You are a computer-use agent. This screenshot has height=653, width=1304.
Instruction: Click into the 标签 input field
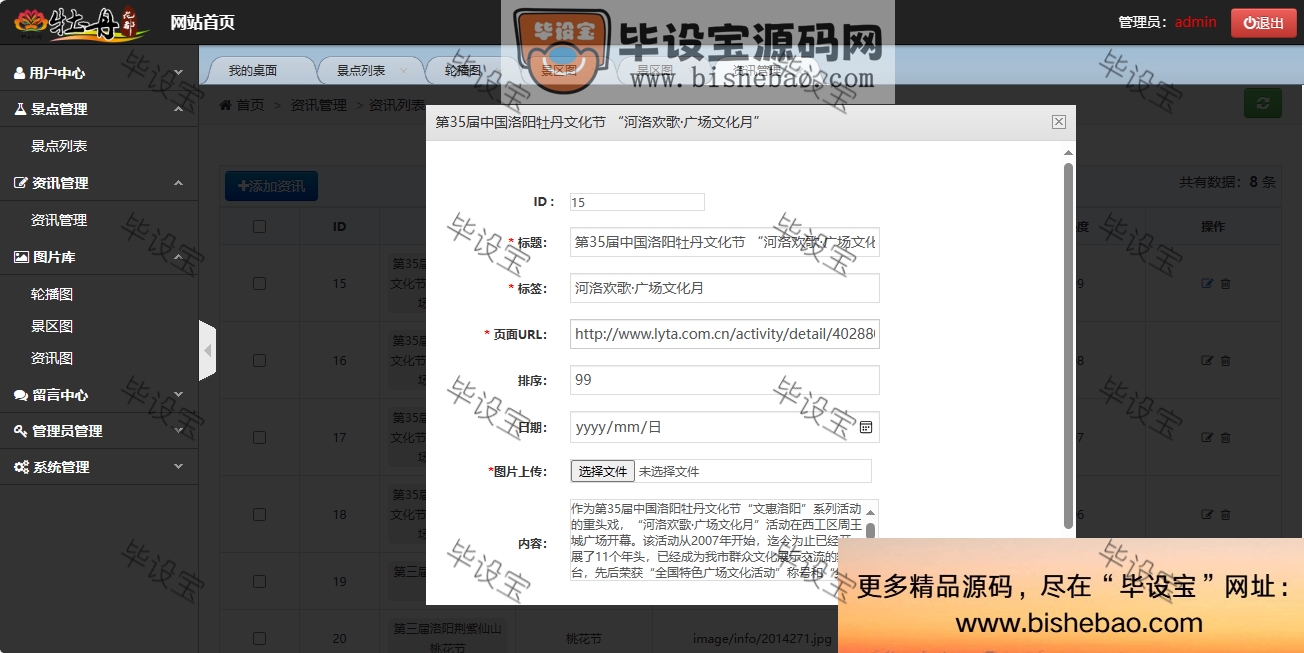pos(725,288)
